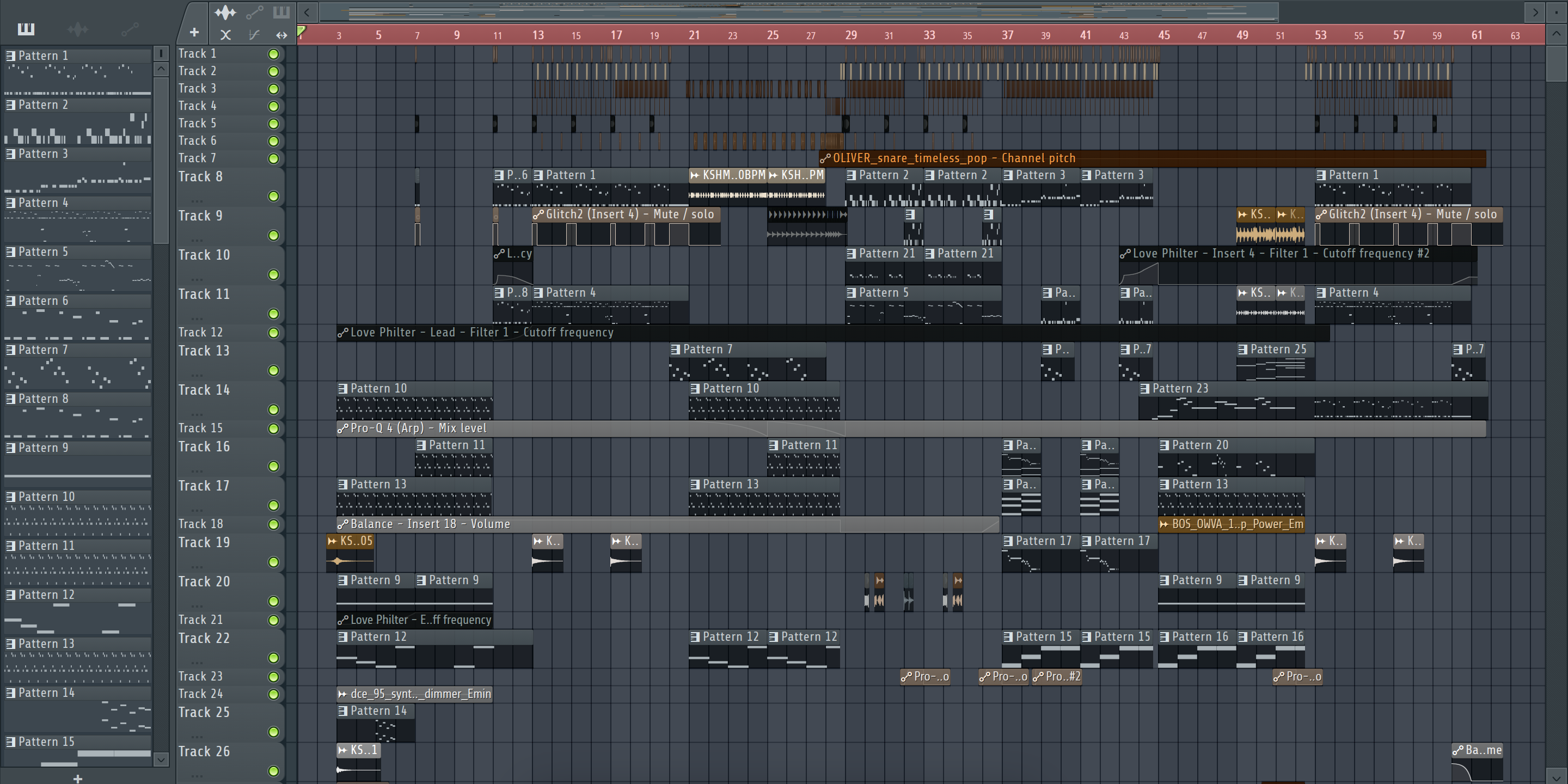Mute Track 1 with its green LED
This screenshot has height=784, width=1568.
click(x=274, y=54)
